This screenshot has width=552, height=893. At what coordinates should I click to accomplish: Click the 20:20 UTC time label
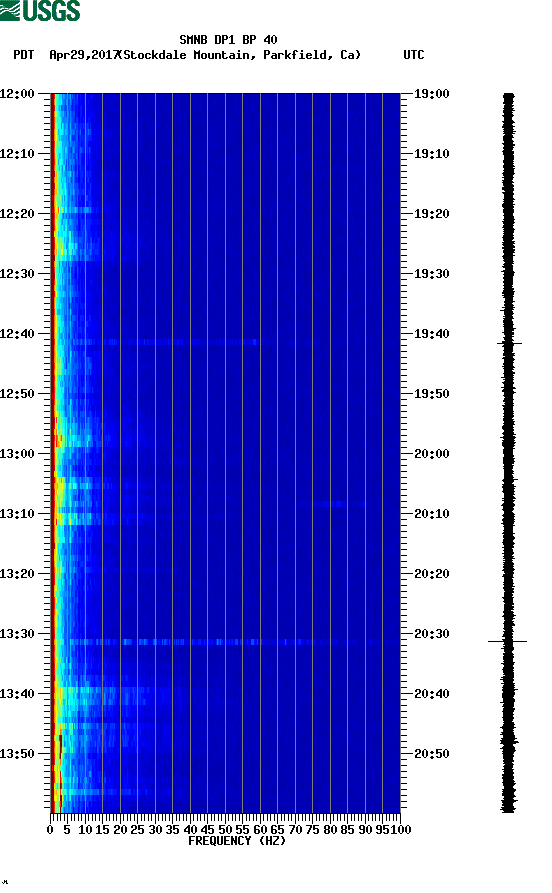coord(432,574)
